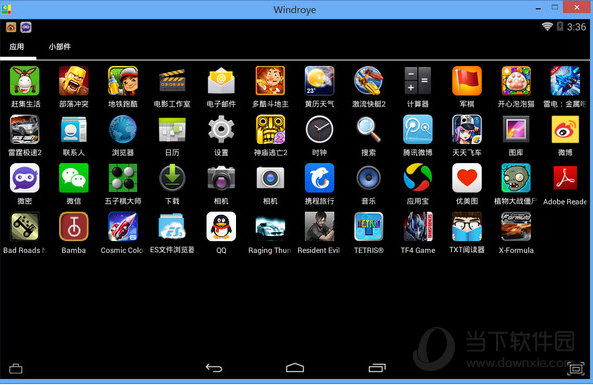The width and height of the screenshot is (593, 385).
Task: Launch the 部落冲突 Clash of Clans game
Action: click(74, 81)
